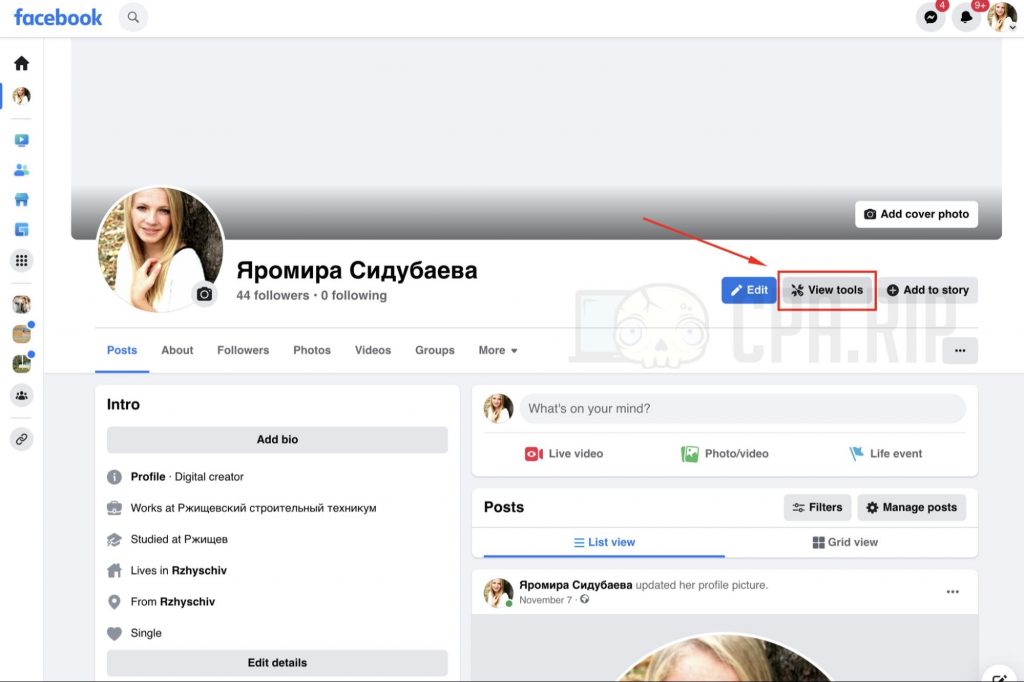Open the Rzhyschiv link in From row
This screenshot has height=682, width=1024.
pos(187,602)
